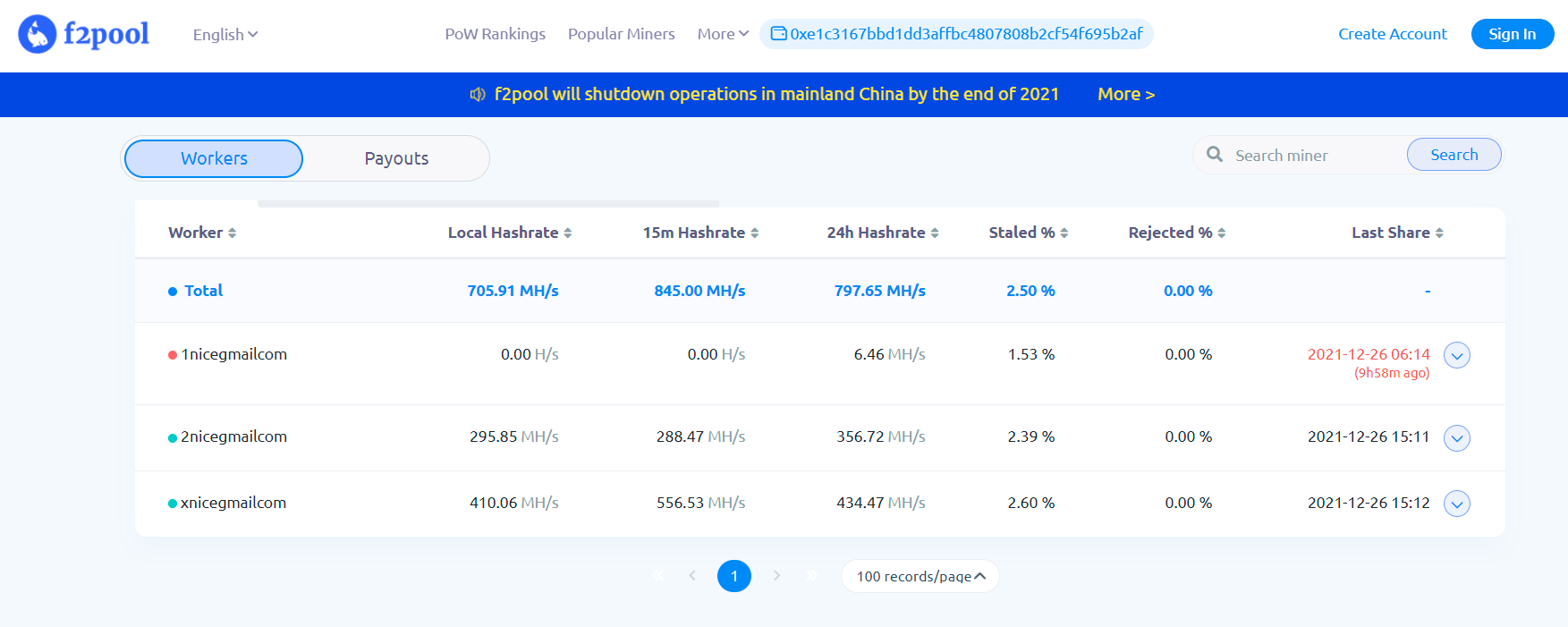Open the 100 records/page dropdown

920,576
